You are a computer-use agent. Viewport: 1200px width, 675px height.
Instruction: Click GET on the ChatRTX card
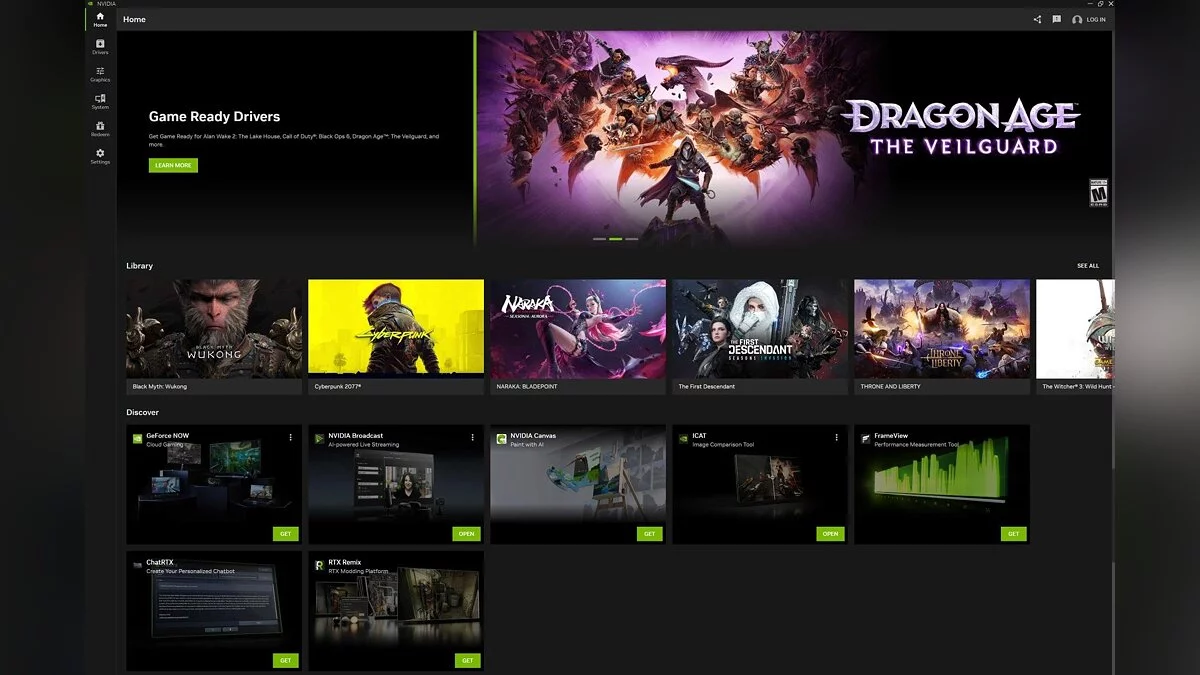coord(286,660)
